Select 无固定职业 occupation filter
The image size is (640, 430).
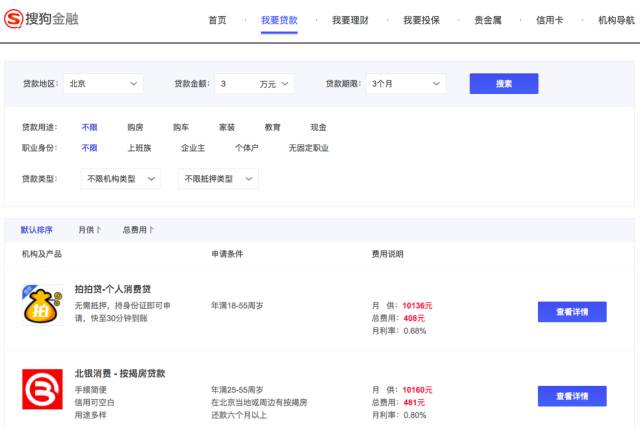click(x=309, y=148)
